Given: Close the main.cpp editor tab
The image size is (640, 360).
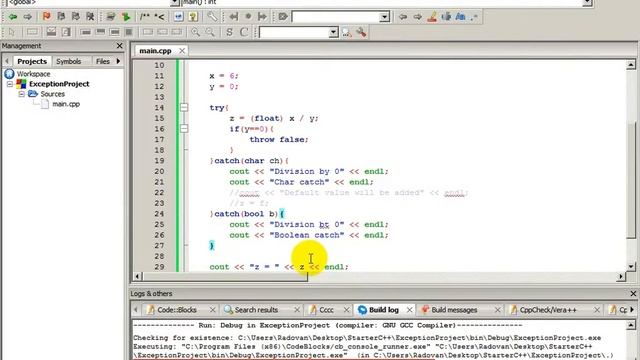Looking at the screenshot, I should pyautogui.click(x=182, y=51).
